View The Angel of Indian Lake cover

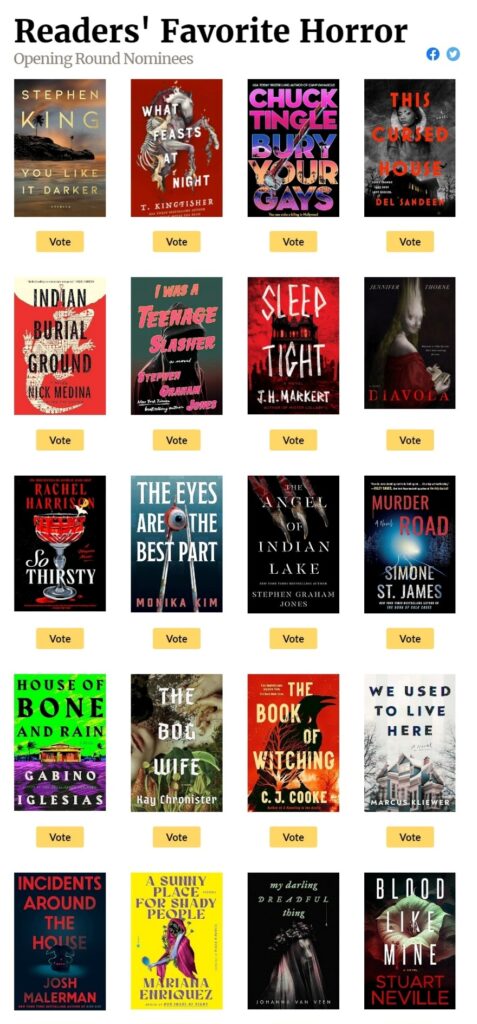click(293, 544)
